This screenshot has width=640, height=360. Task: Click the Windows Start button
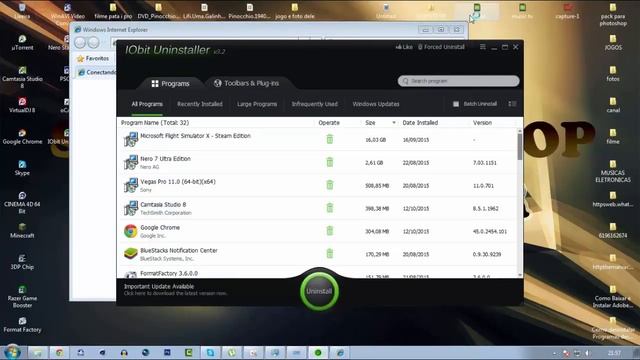pos(12,352)
